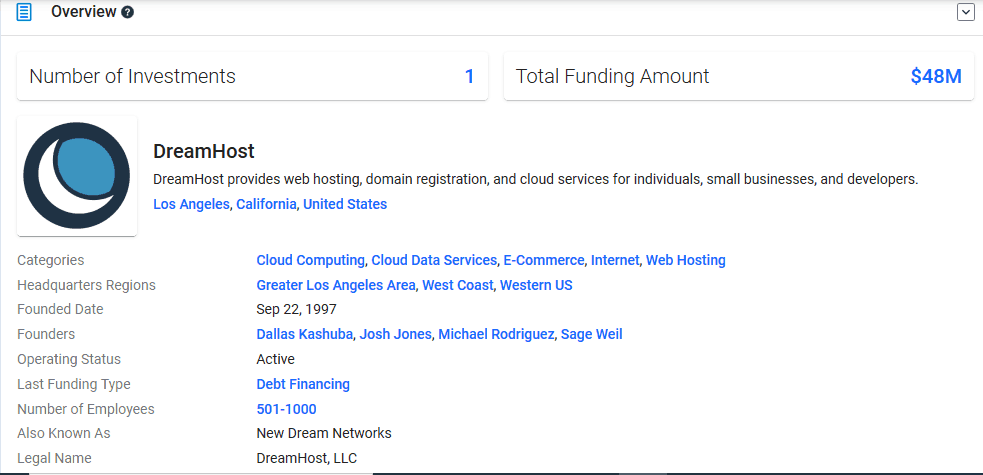Open the Debt Financing funding type

pyautogui.click(x=303, y=384)
